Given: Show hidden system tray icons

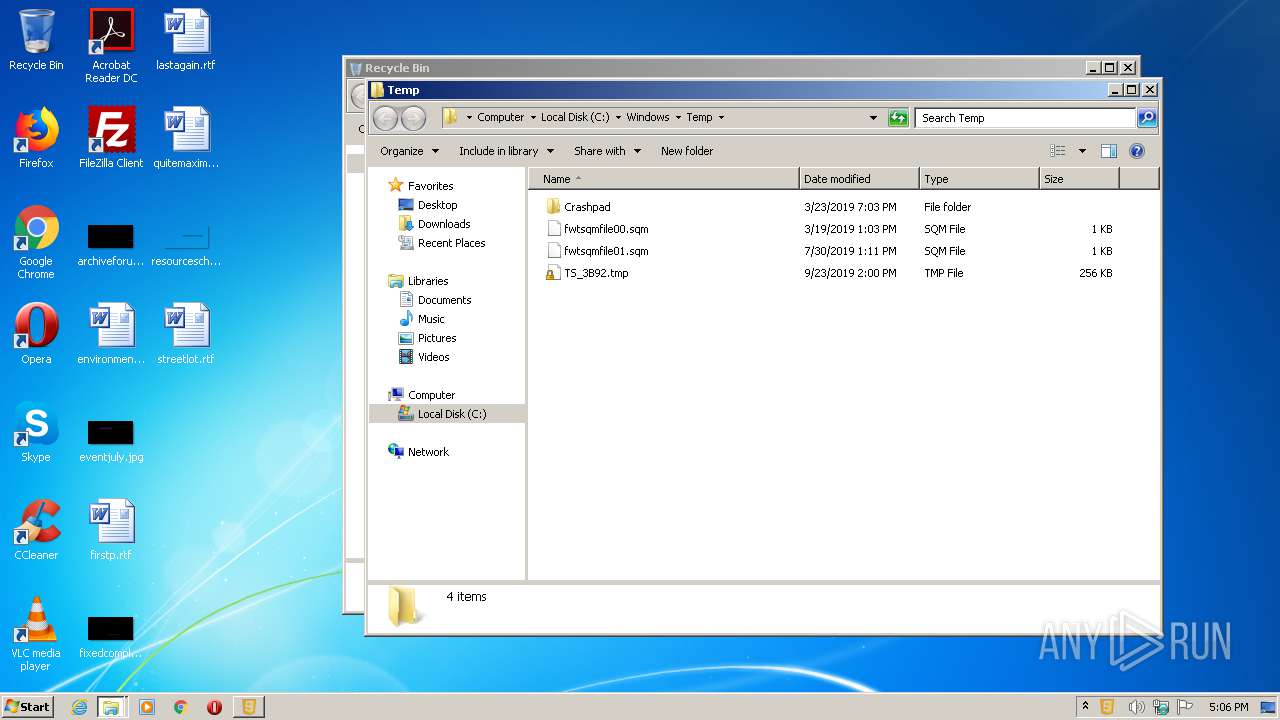Looking at the screenshot, I should pos(1084,707).
